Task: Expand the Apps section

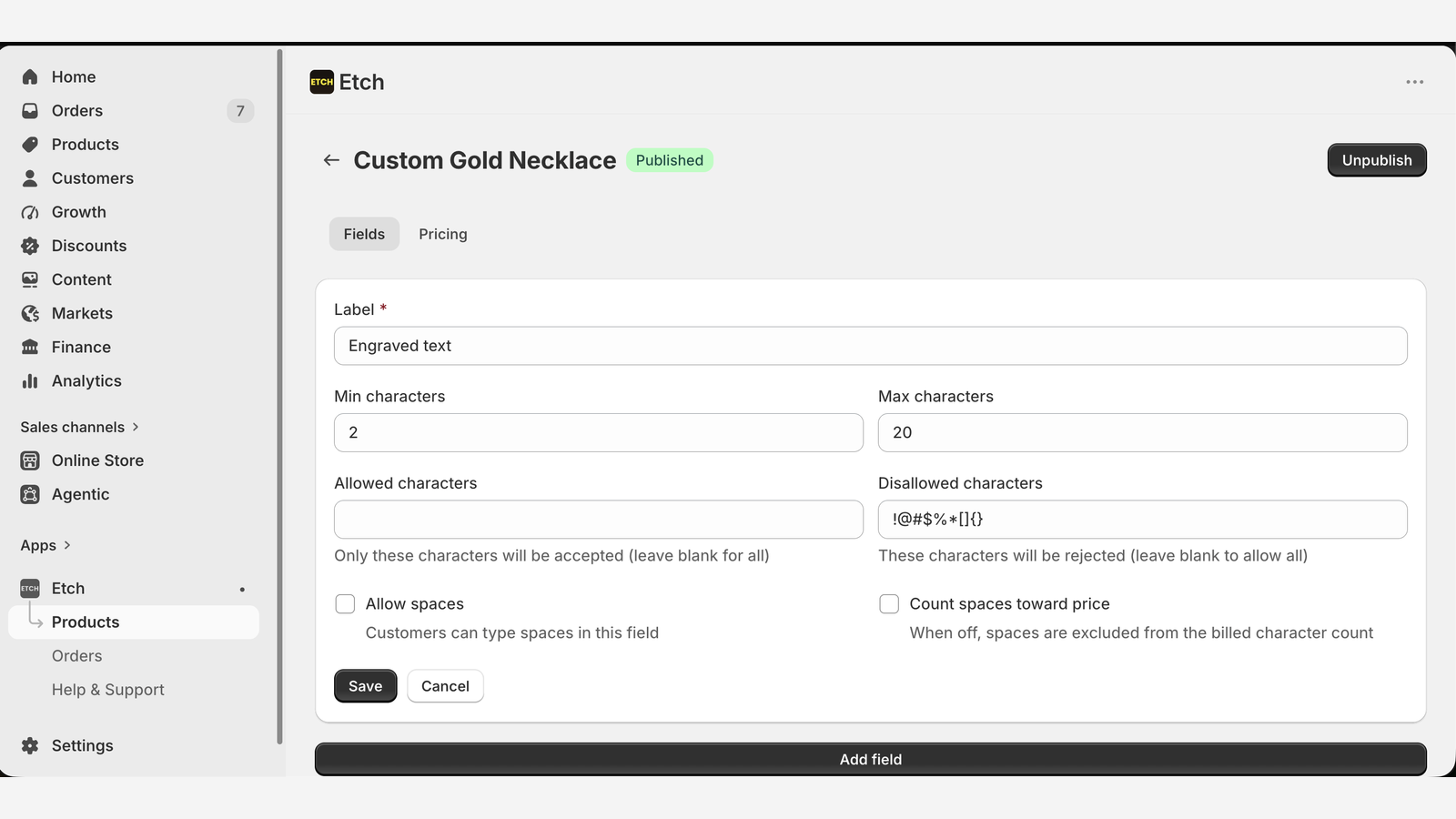Action: [45, 545]
